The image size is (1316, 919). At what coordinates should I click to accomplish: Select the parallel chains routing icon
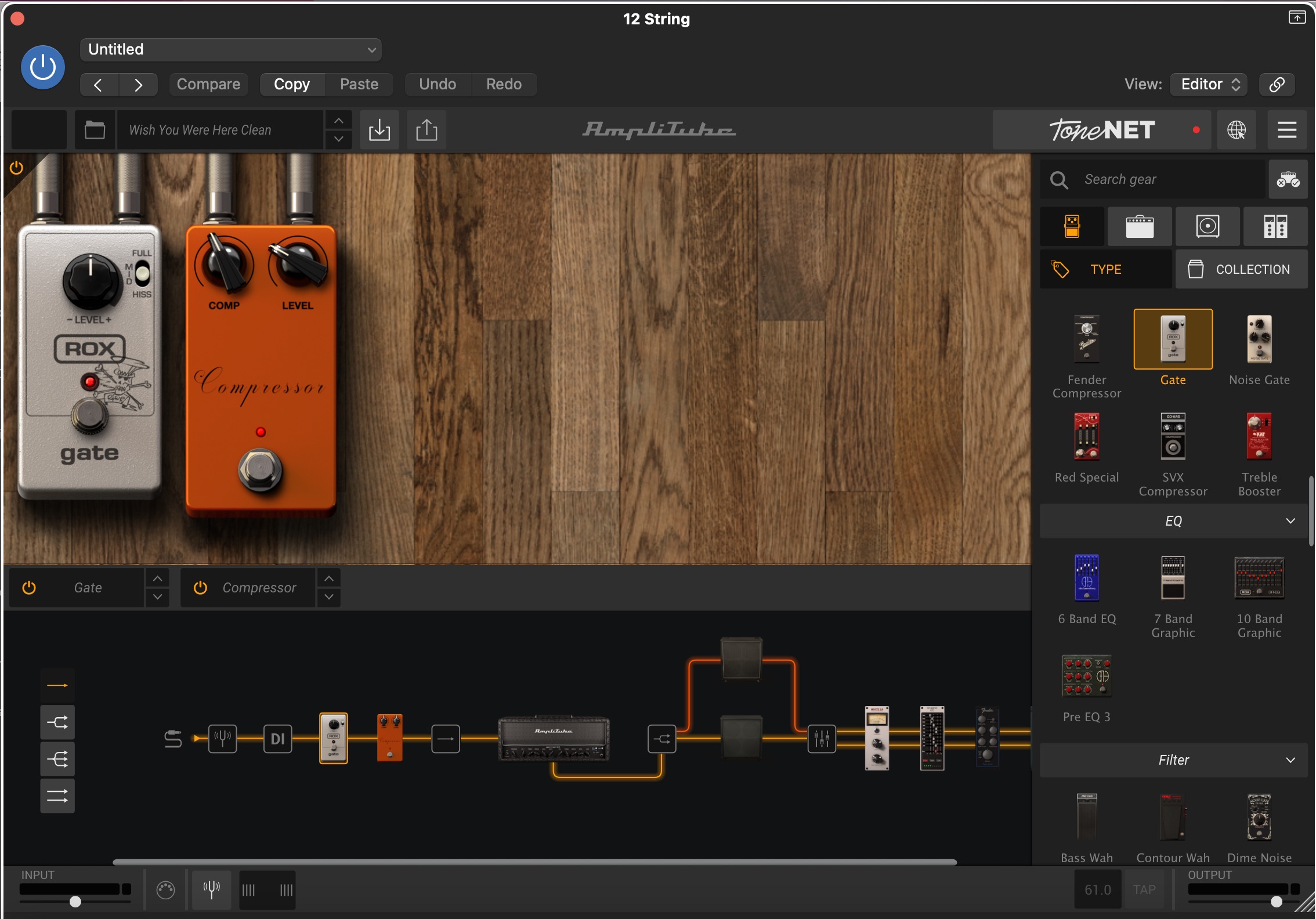(57, 795)
